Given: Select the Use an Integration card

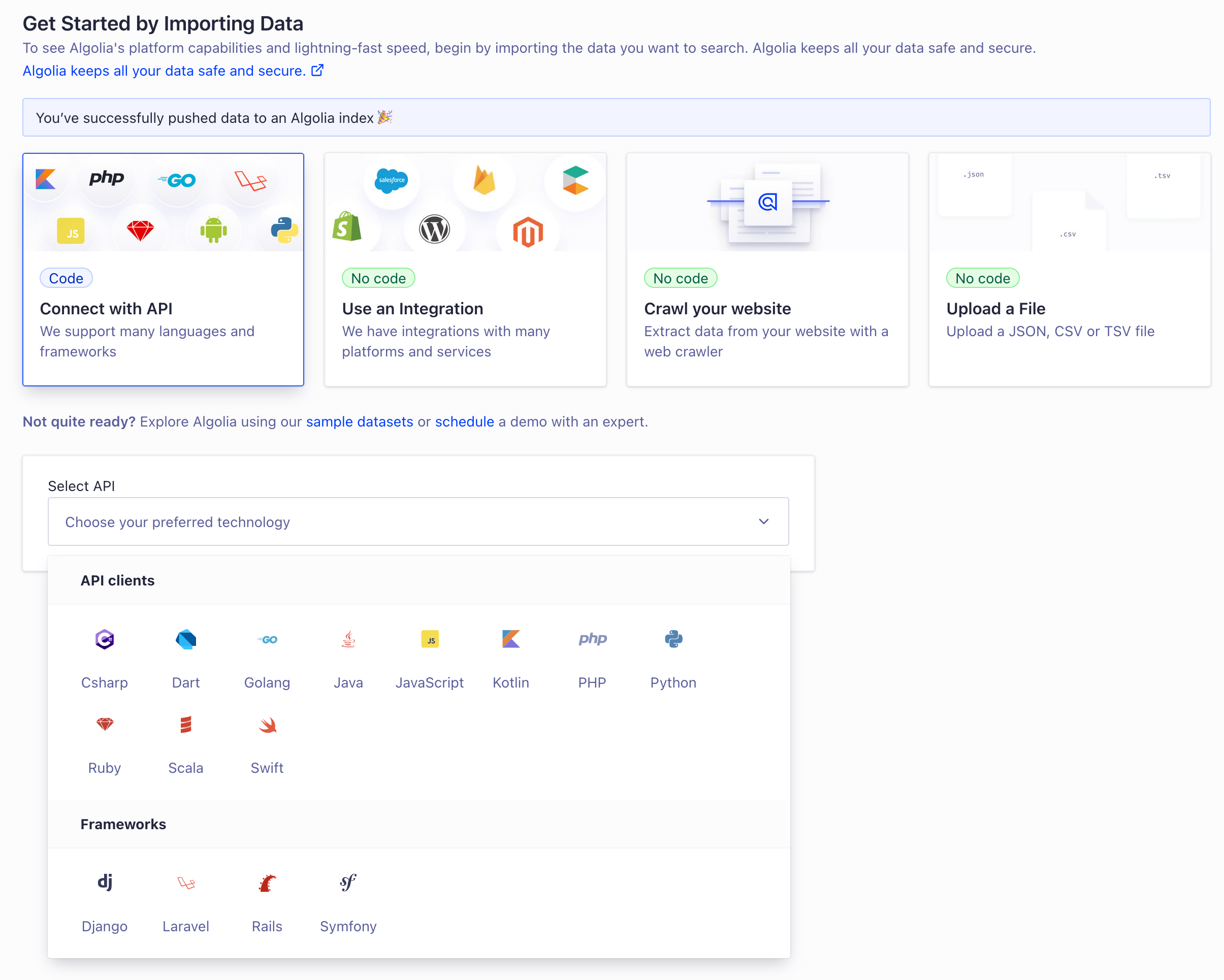Looking at the screenshot, I should click(x=465, y=270).
